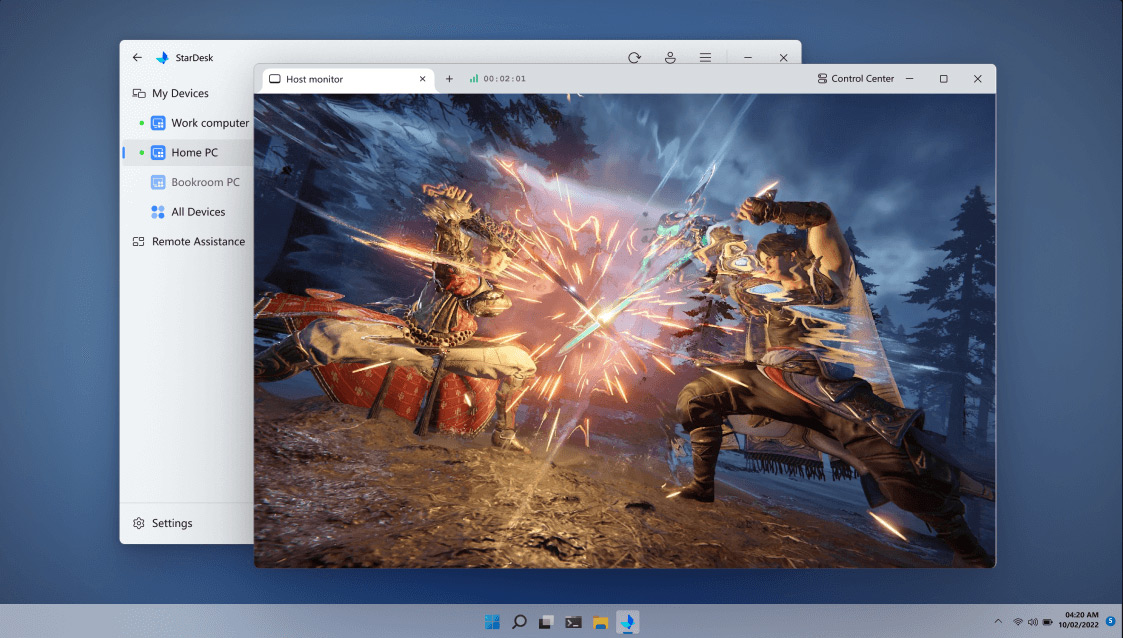Refresh the StarDesk device list
Viewport: 1123px width, 638px height.
[x=634, y=57]
